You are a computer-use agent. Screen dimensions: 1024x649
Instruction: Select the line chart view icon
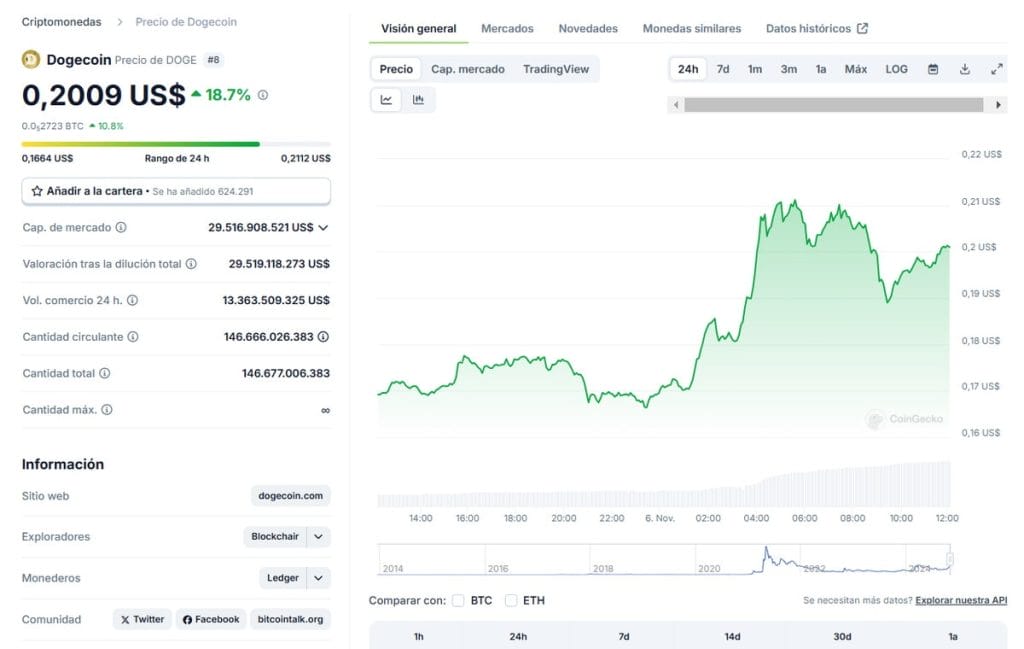[386, 100]
